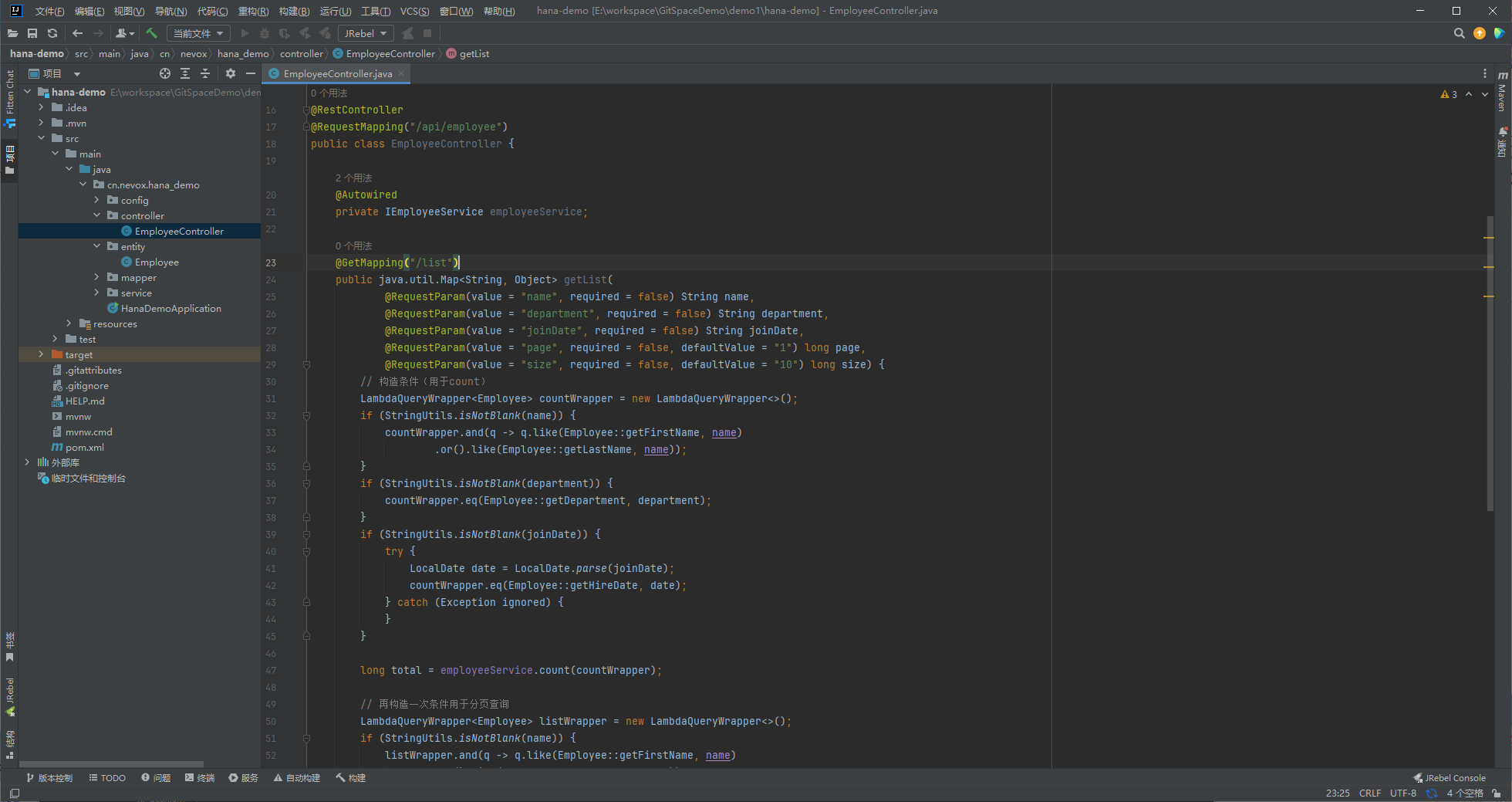The width and height of the screenshot is (1512, 802).
Task: Open 终端 terminal tool window
Action: [x=200, y=778]
